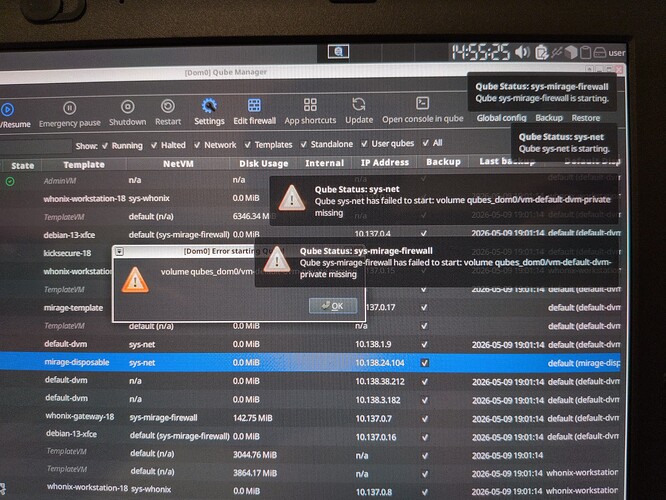Sort by the Internal column header
This screenshot has width=666, height=500.
[324, 163]
